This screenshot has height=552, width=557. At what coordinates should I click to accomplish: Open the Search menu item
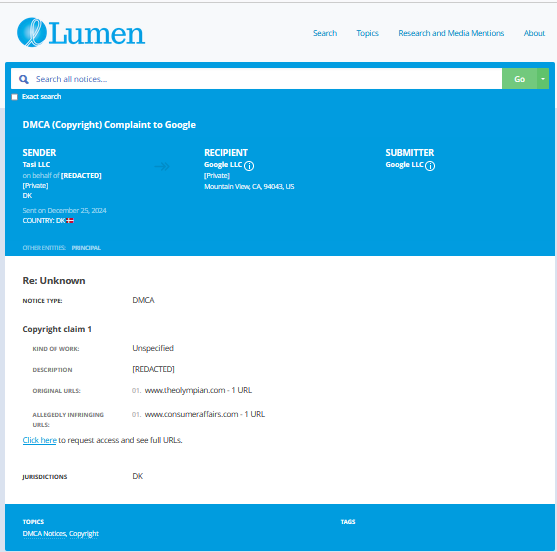click(325, 33)
